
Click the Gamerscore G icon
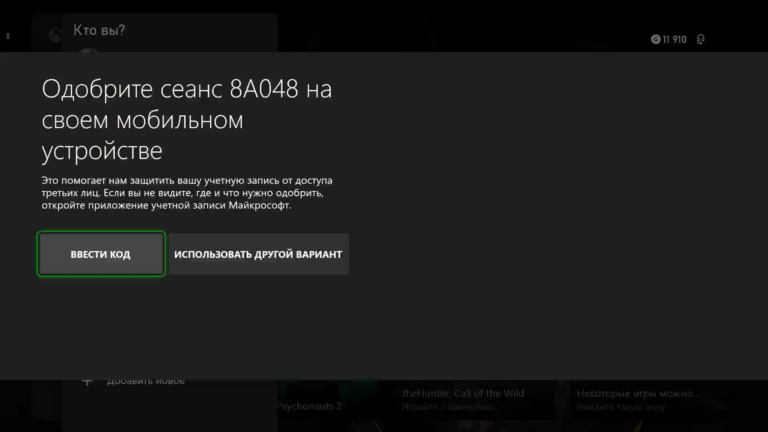click(655, 39)
